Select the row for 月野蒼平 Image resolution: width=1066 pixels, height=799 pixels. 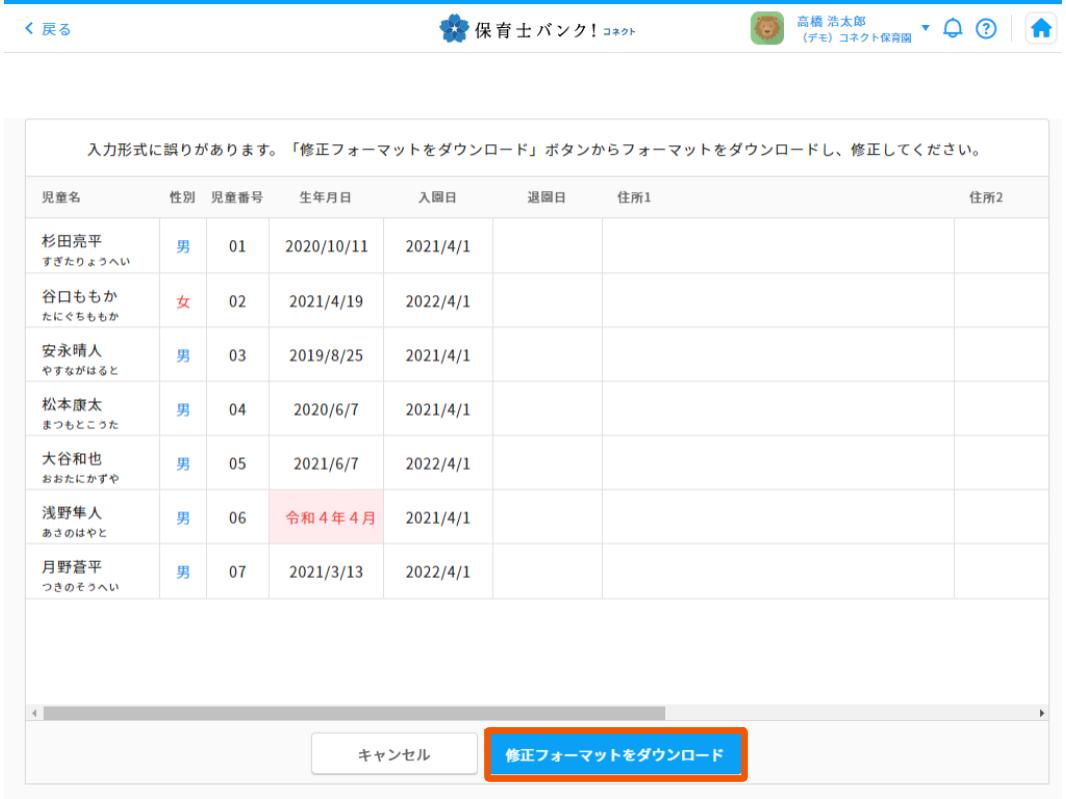coord(83,572)
